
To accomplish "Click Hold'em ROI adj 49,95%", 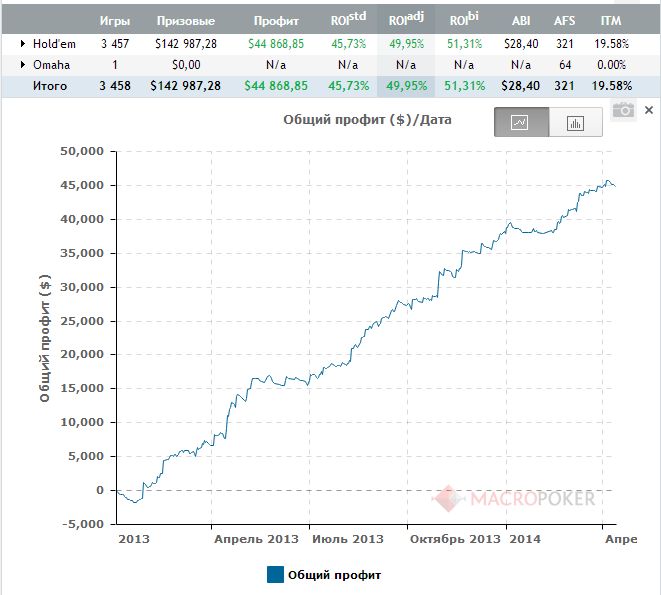I will (x=406, y=44).
